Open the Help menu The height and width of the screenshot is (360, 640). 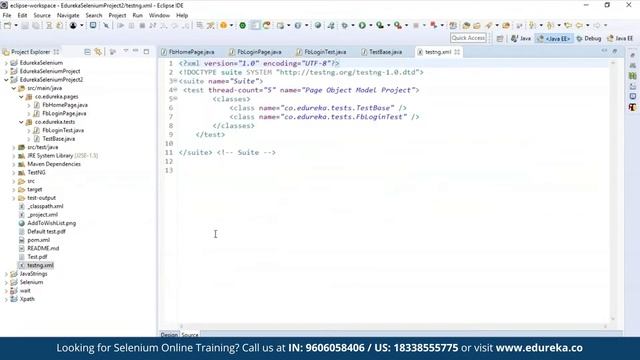tap(182, 16)
